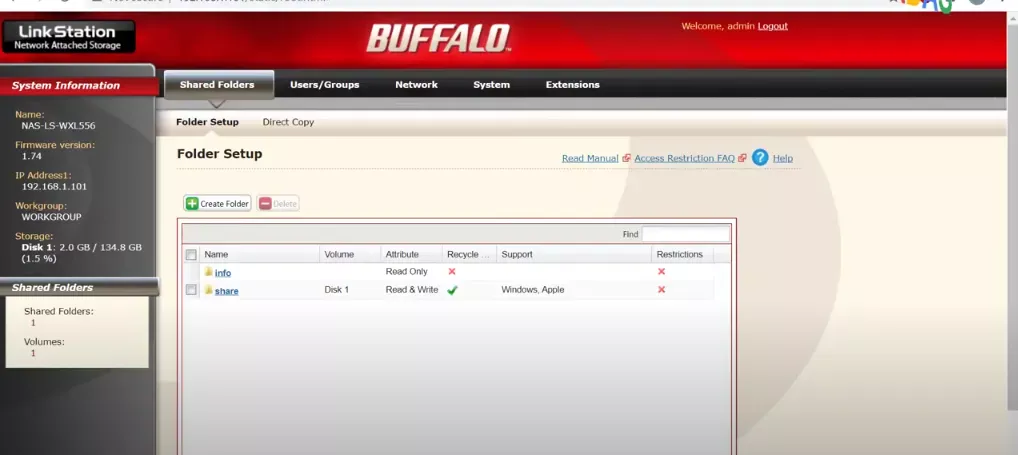
Task: Check the box for the share folder
Action: tap(191, 289)
